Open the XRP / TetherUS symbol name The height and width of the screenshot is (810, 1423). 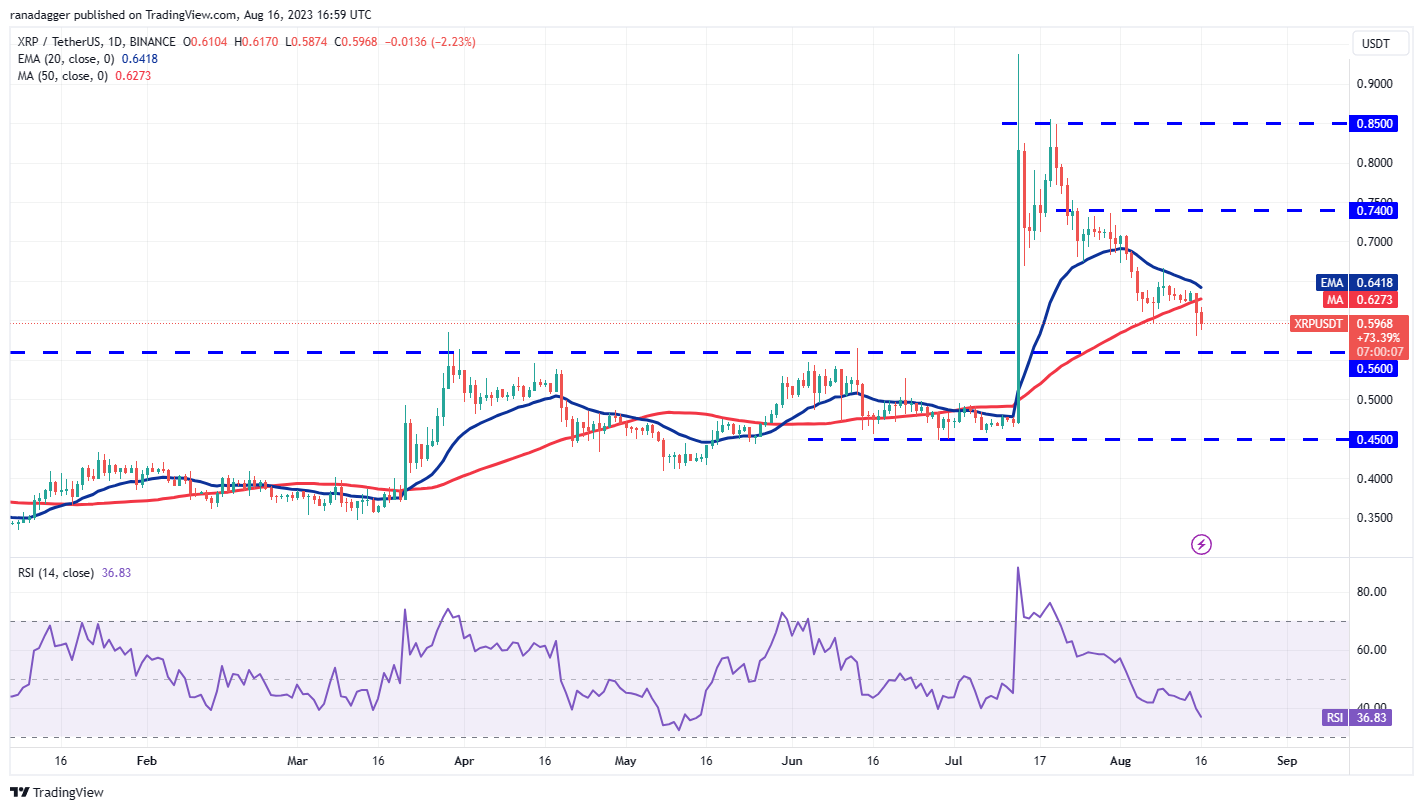tap(58, 41)
